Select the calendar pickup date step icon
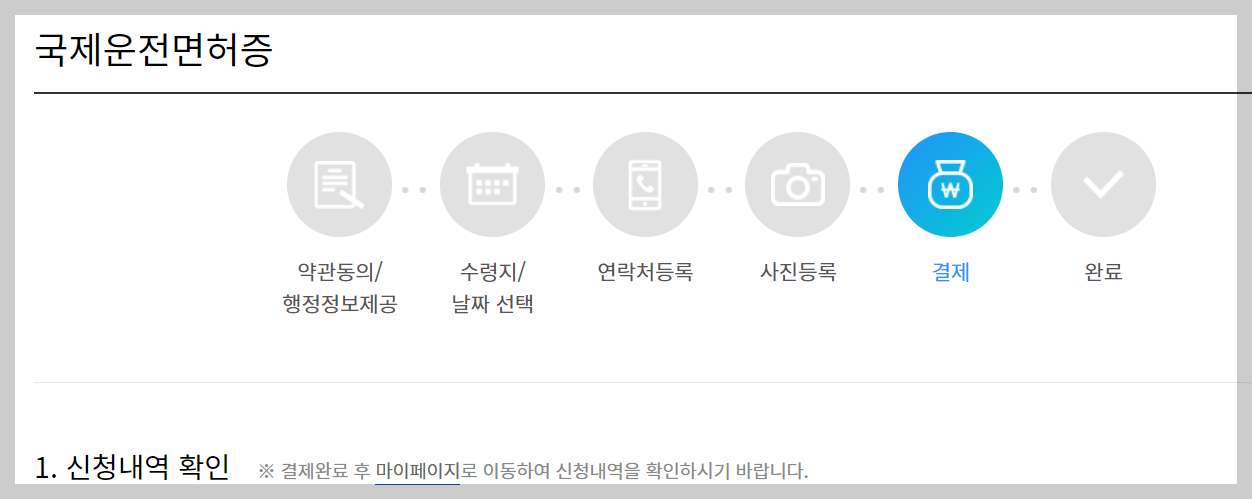Viewport: 1252px width, 499px height. tap(492, 185)
